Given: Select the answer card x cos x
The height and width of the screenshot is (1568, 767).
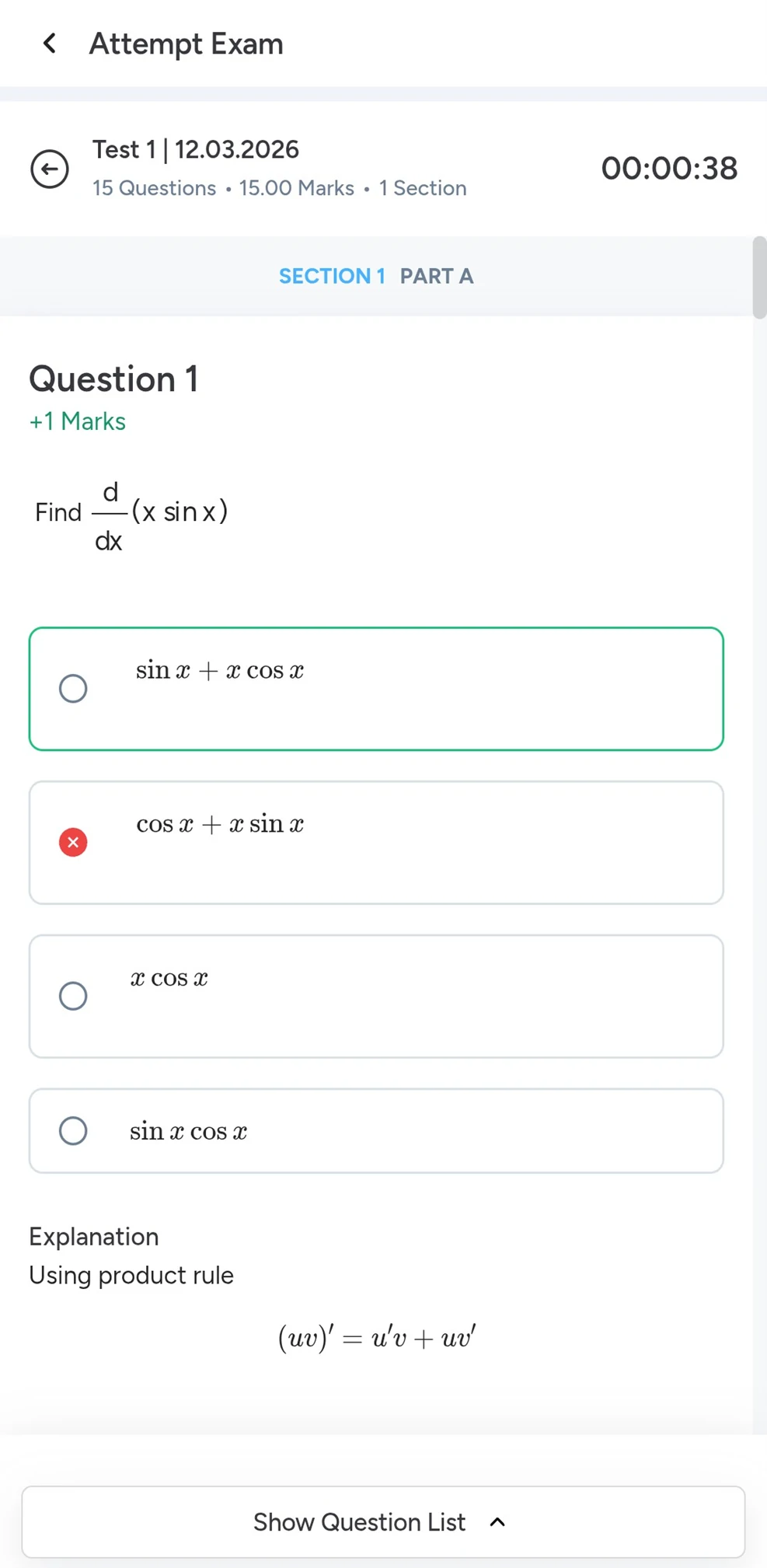Looking at the screenshot, I should [376, 996].
